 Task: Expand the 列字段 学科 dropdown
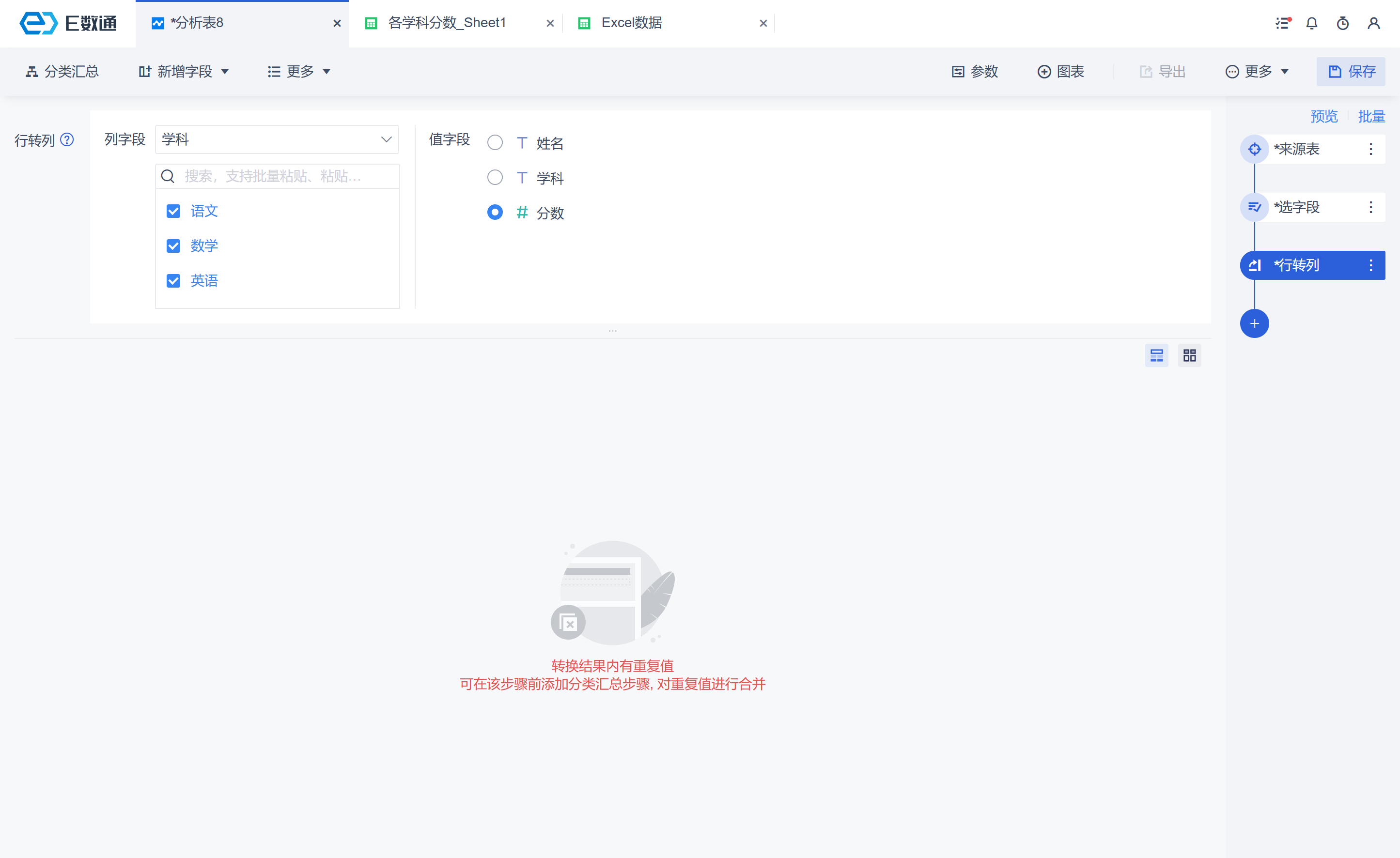point(277,139)
